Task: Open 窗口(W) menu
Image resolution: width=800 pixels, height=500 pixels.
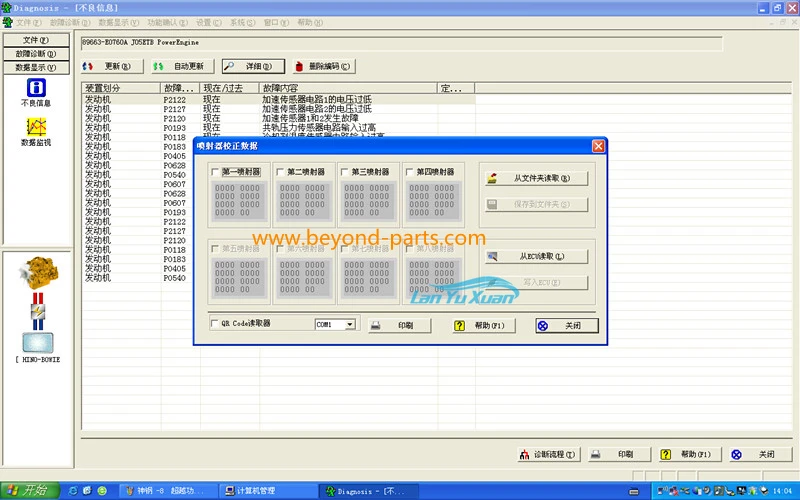Action: tap(276, 22)
